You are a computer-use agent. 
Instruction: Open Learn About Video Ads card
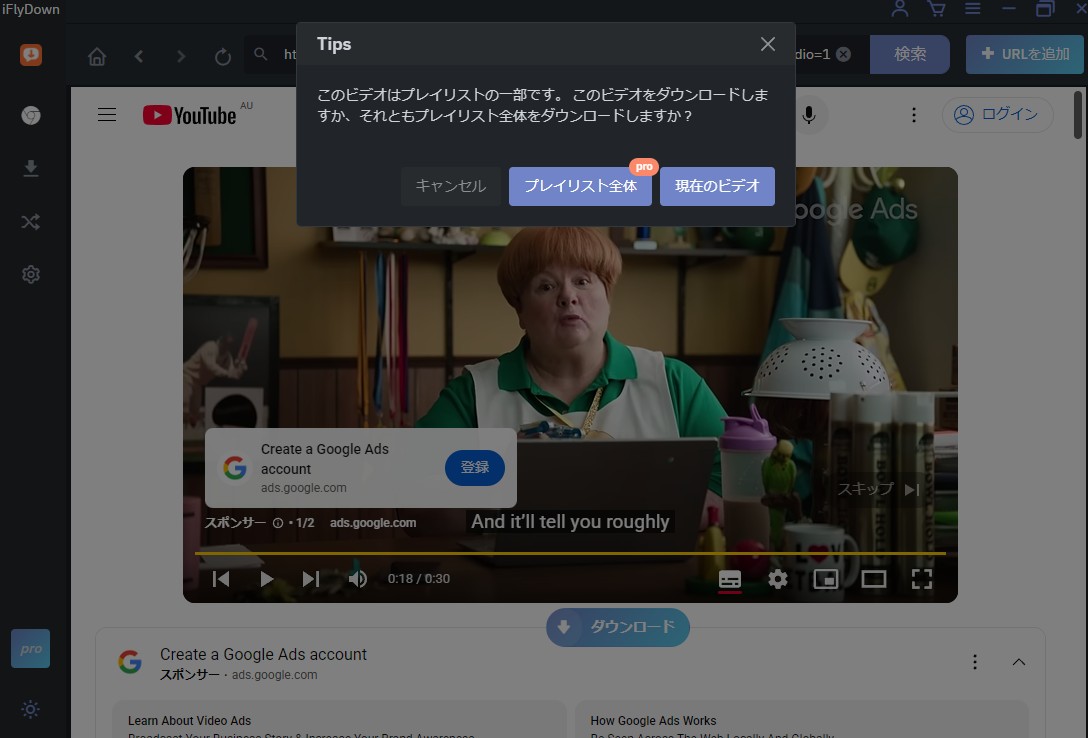pyautogui.click(x=339, y=720)
